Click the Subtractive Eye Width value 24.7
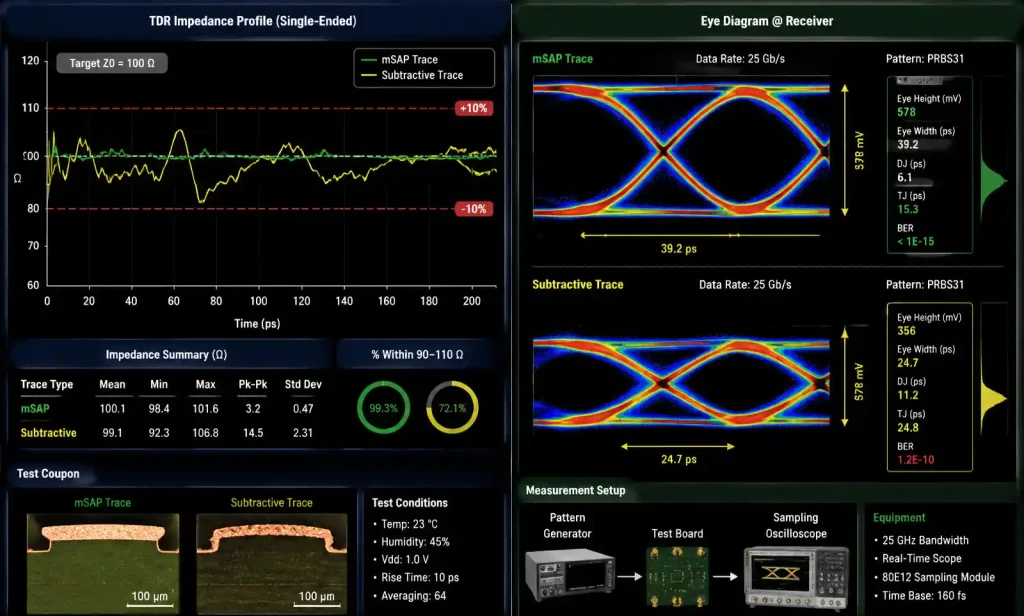This screenshot has height=616, width=1024. (x=907, y=363)
